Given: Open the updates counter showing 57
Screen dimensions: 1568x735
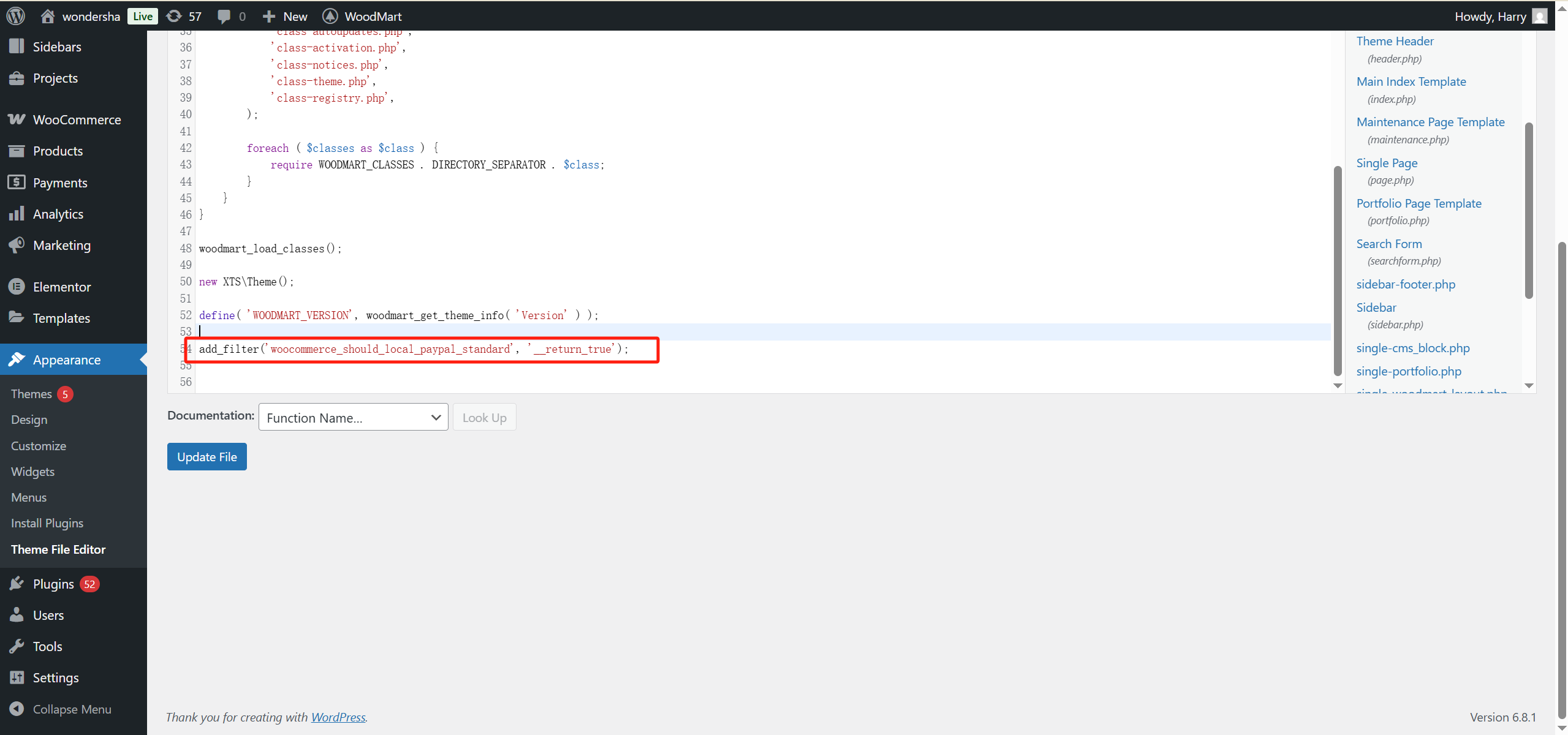Looking at the screenshot, I should pyautogui.click(x=183, y=16).
